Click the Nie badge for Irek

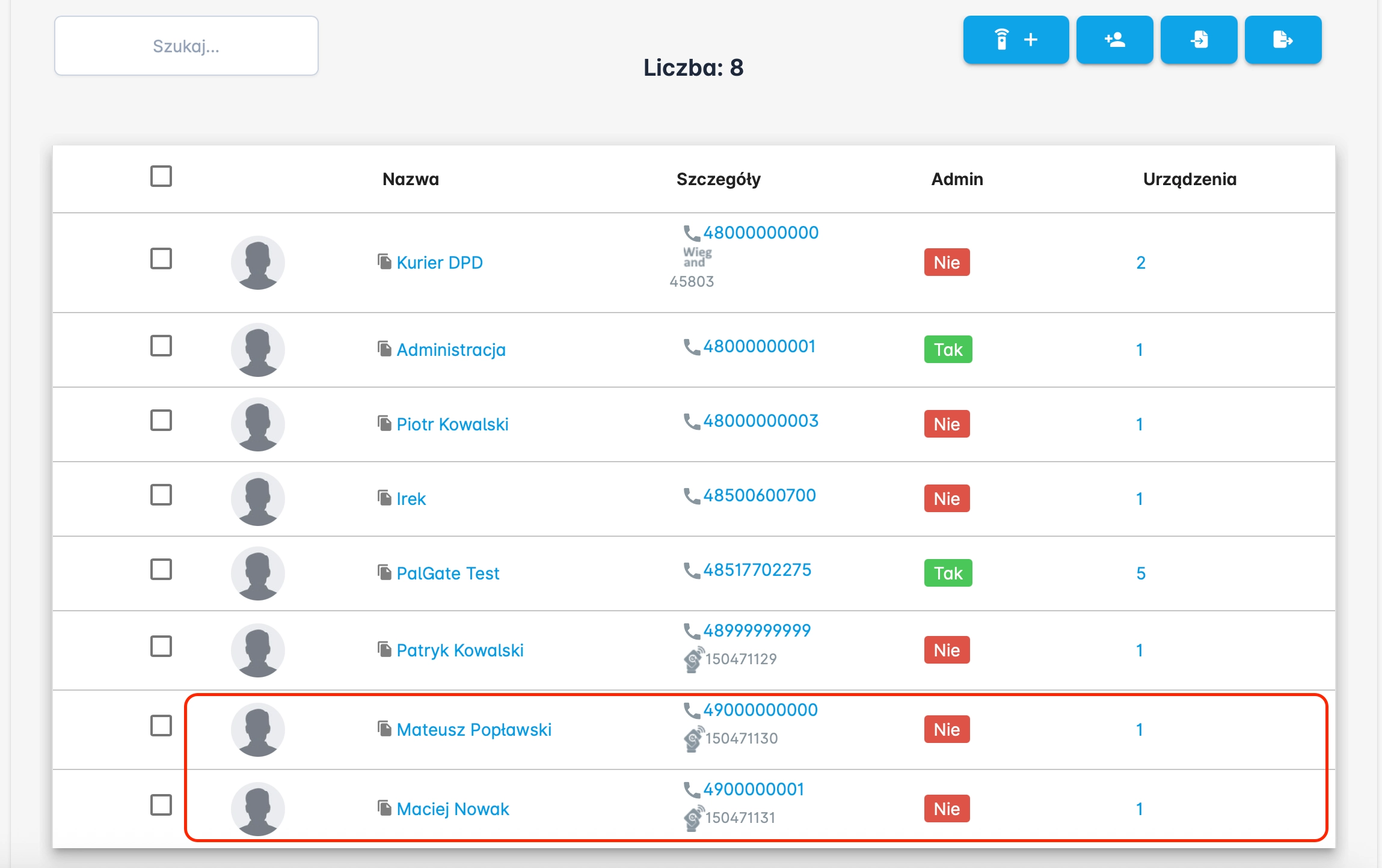coord(947,498)
